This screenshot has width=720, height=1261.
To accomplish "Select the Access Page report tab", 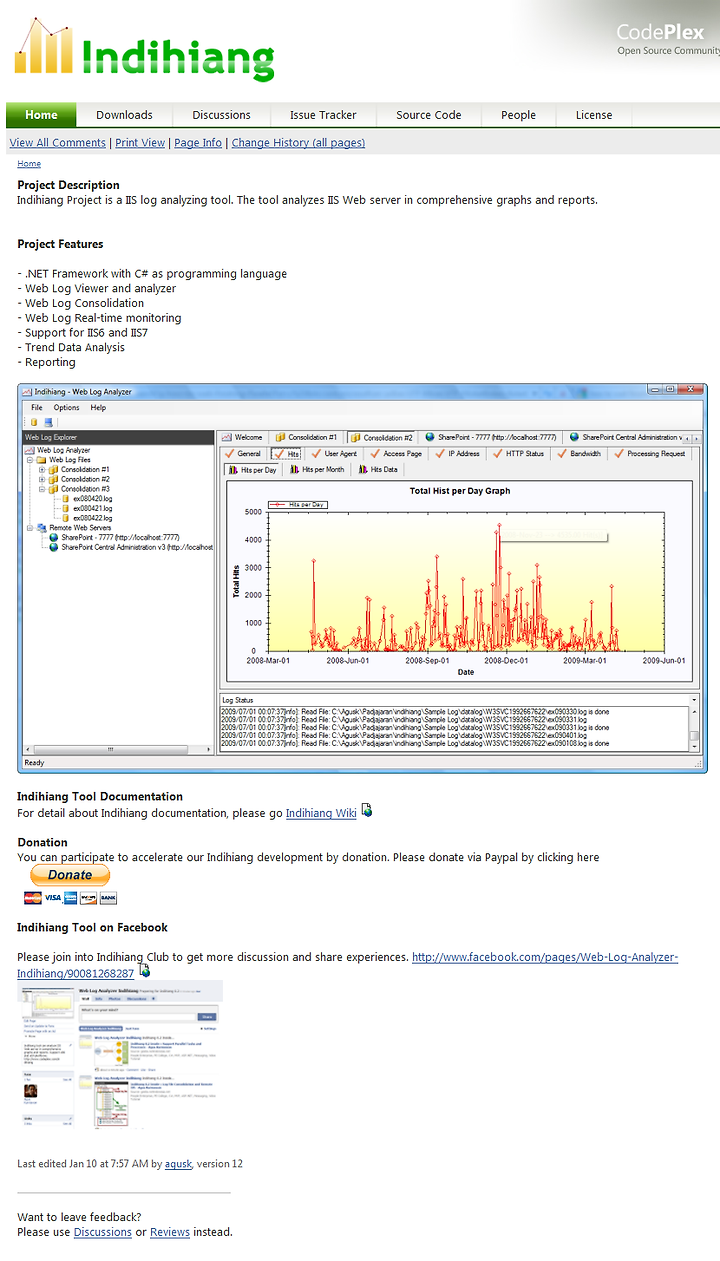I will (397, 454).
